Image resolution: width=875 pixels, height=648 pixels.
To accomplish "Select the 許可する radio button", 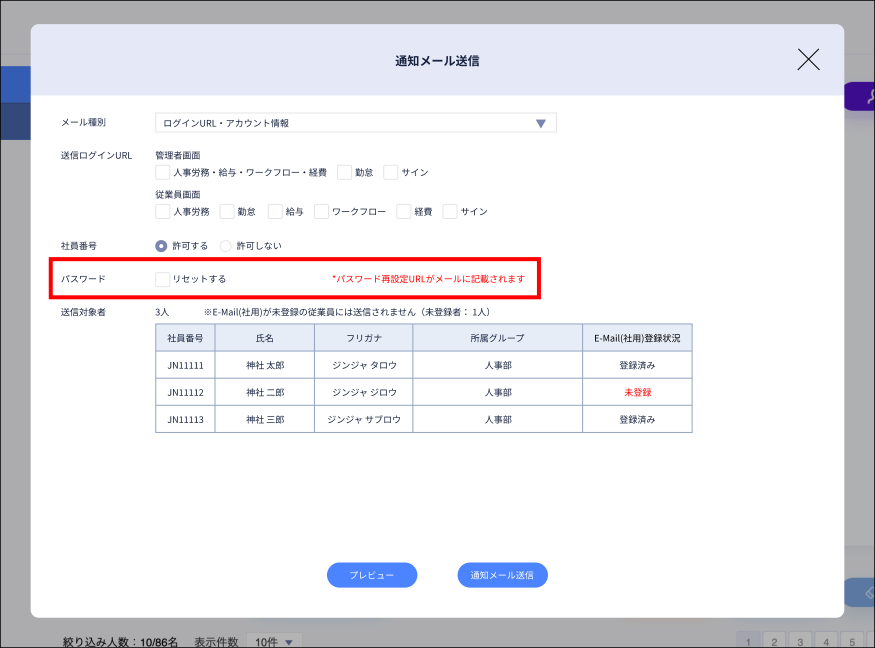I will click(x=161, y=245).
